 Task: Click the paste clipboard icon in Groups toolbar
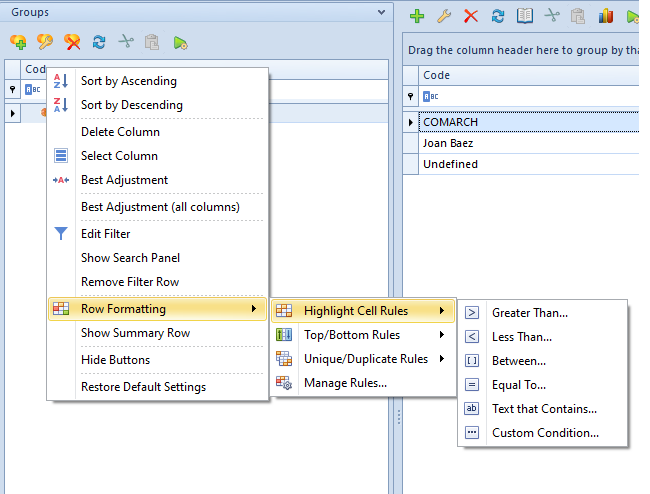click(152, 42)
